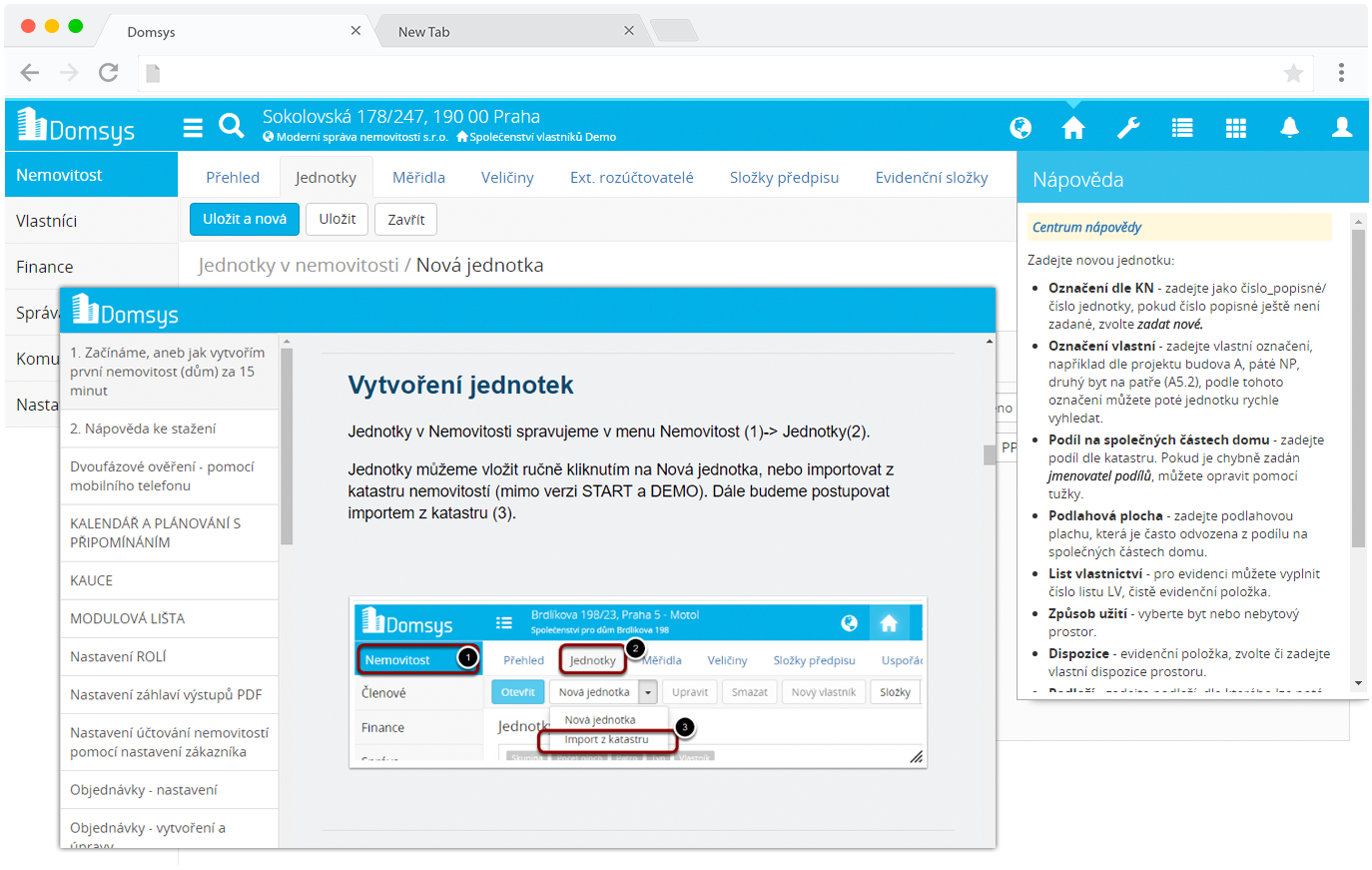Reload the page
1372x870 pixels.
(x=108, y=72)
